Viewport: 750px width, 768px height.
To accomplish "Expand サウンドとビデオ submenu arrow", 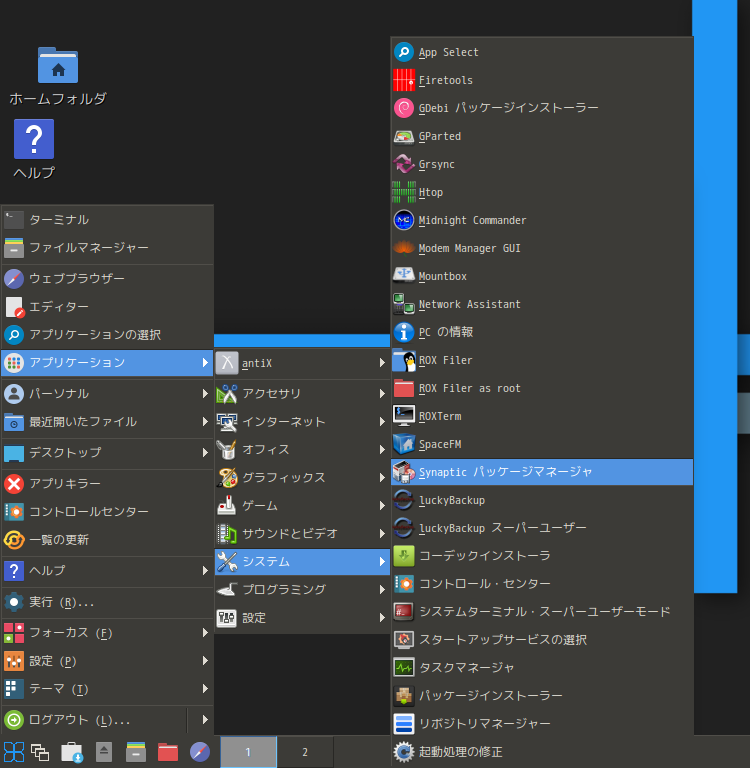I will (382, 533).
